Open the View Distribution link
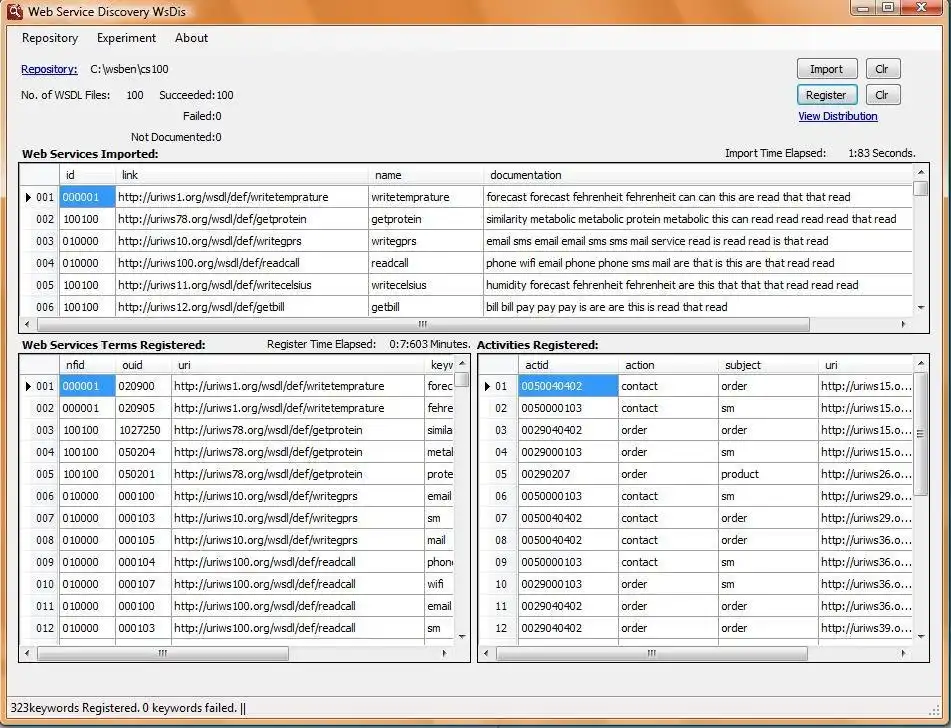951x728 pixels. [x=838, y=116]
